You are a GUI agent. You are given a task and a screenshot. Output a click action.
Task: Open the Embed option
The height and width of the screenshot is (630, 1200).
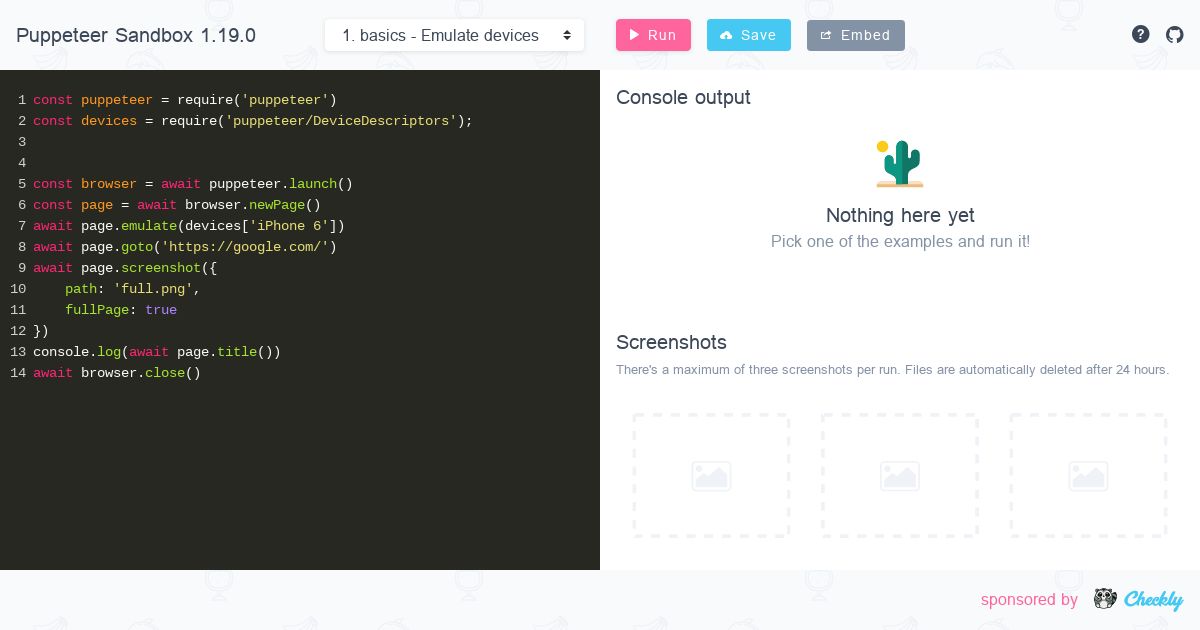point(856,35)
